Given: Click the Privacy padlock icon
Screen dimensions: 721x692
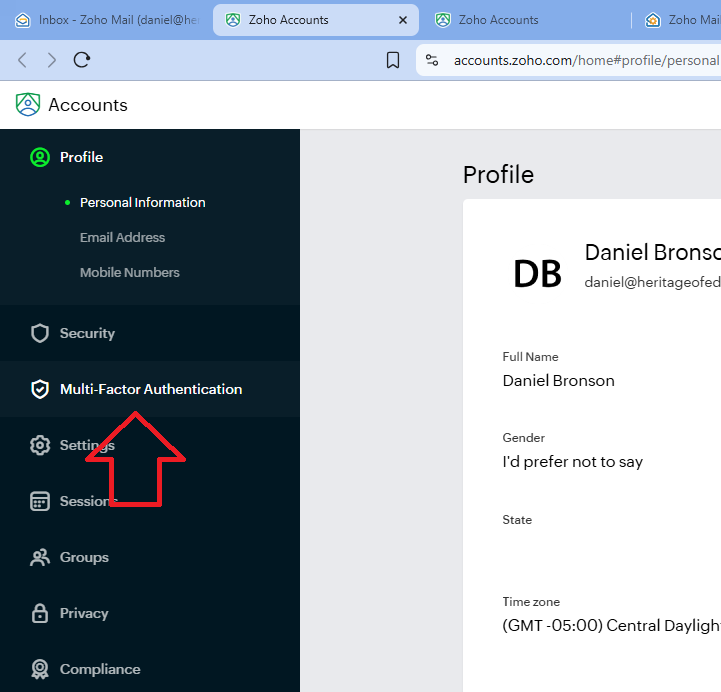Looking at the screenshot, I should coord(40,613).
